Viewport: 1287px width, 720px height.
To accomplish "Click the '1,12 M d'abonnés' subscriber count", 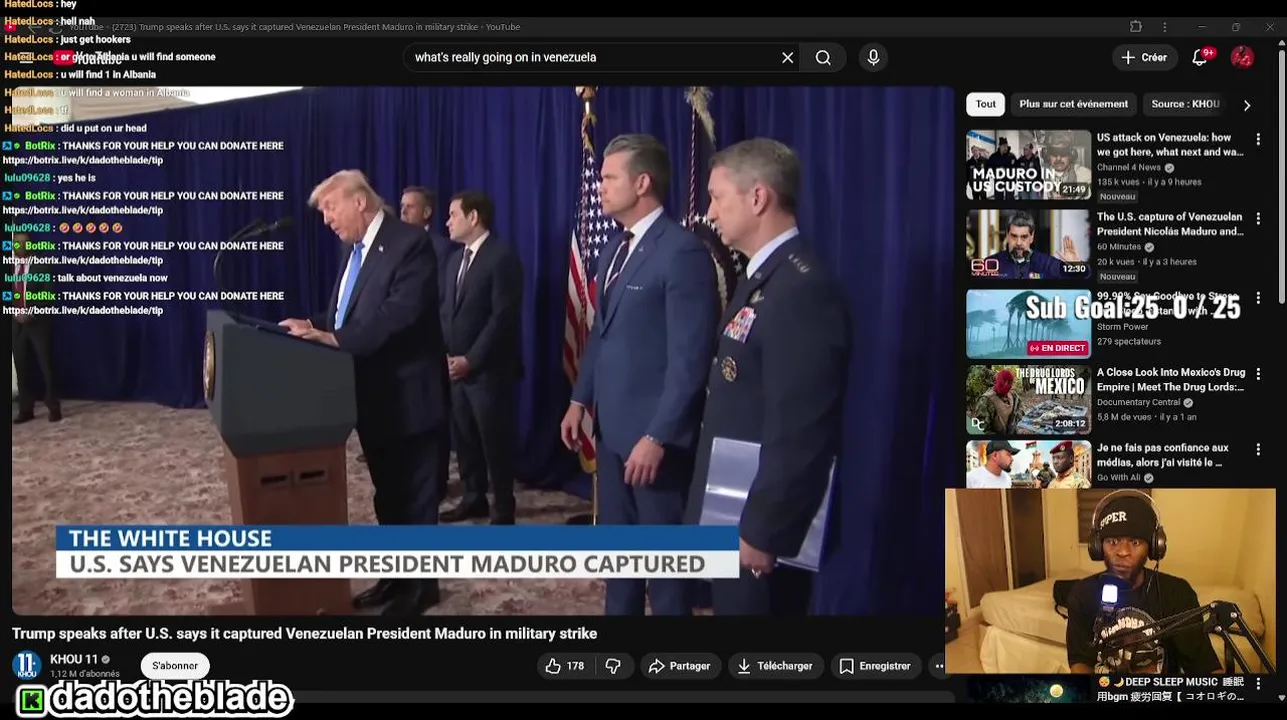I will pos(85,674).
